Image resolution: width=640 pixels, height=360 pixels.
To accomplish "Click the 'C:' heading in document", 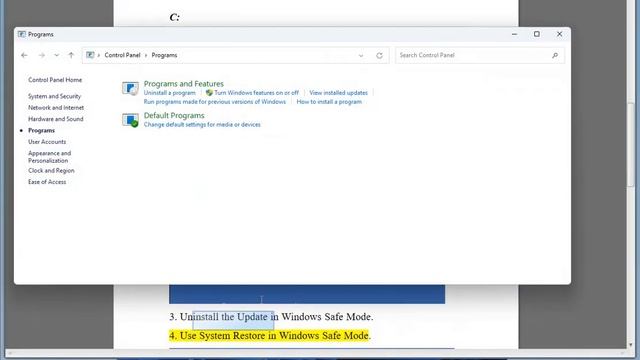I will [x=174, y=17].
